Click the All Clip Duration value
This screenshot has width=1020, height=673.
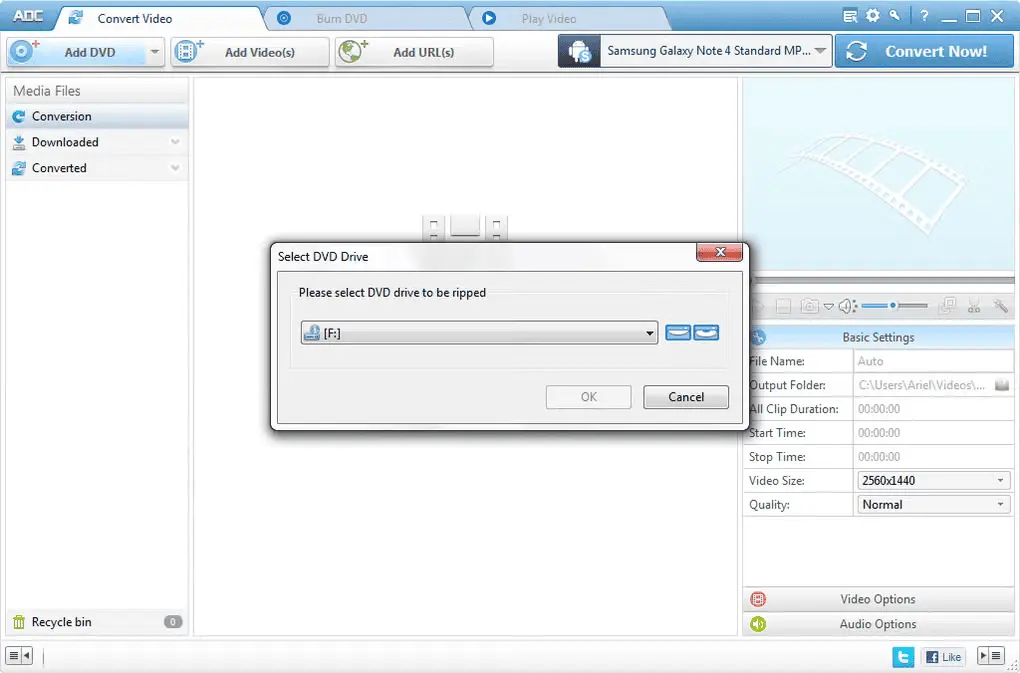tap(933, 409)
